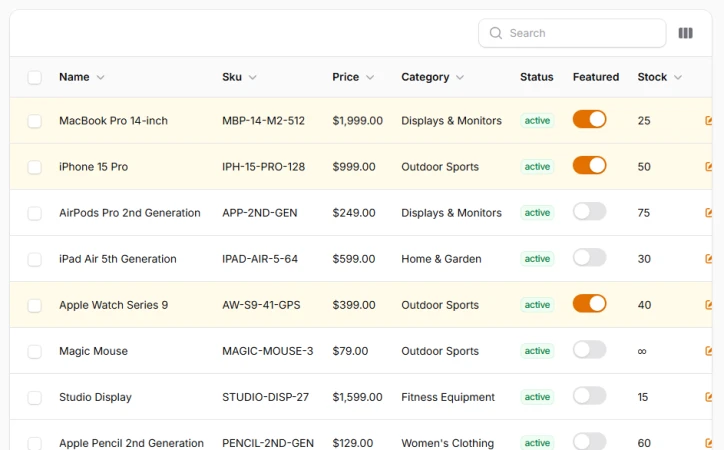Screen dimensions: 724x450
Task: Disable Featured toggle for MacBook Pro 14-inch
Action: tap(590, 119)
